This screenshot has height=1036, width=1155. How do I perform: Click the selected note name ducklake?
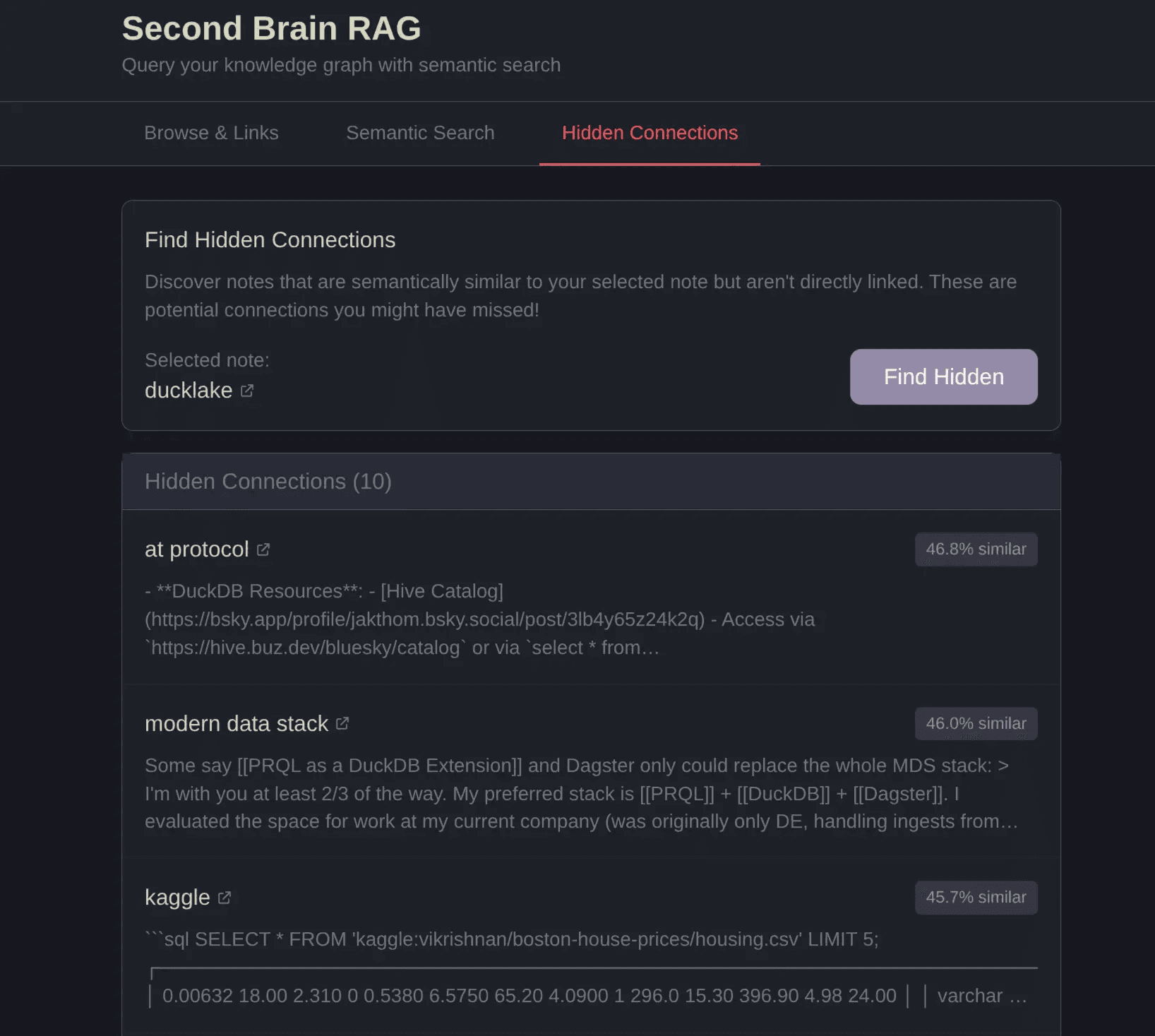click(x=188, y=391)
